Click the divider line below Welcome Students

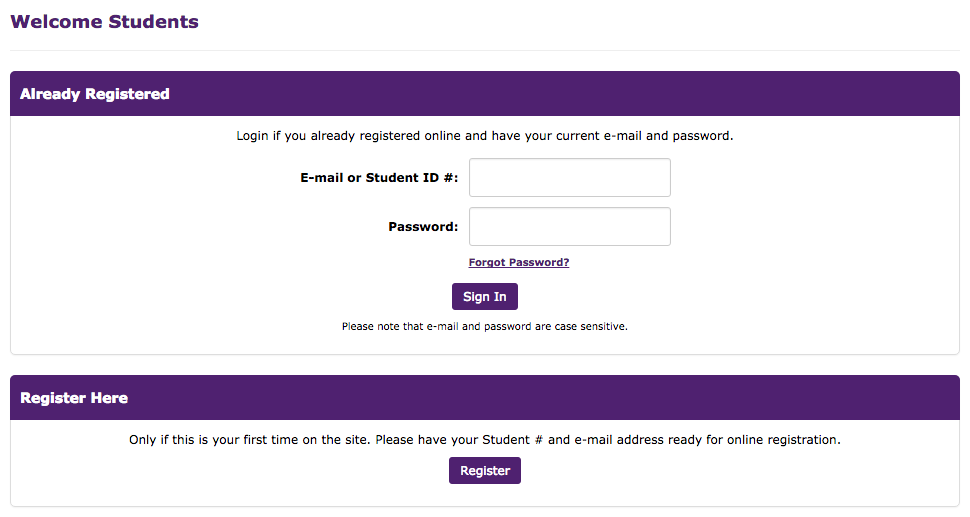tap(485, 50)
